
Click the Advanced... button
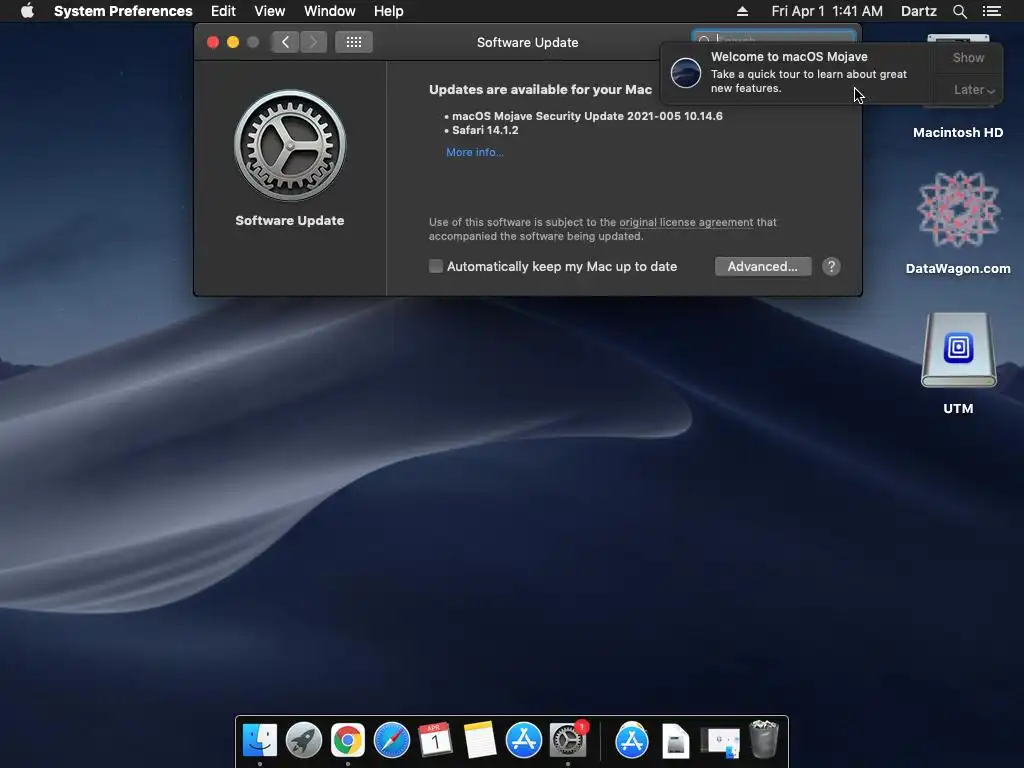point(763,266)
